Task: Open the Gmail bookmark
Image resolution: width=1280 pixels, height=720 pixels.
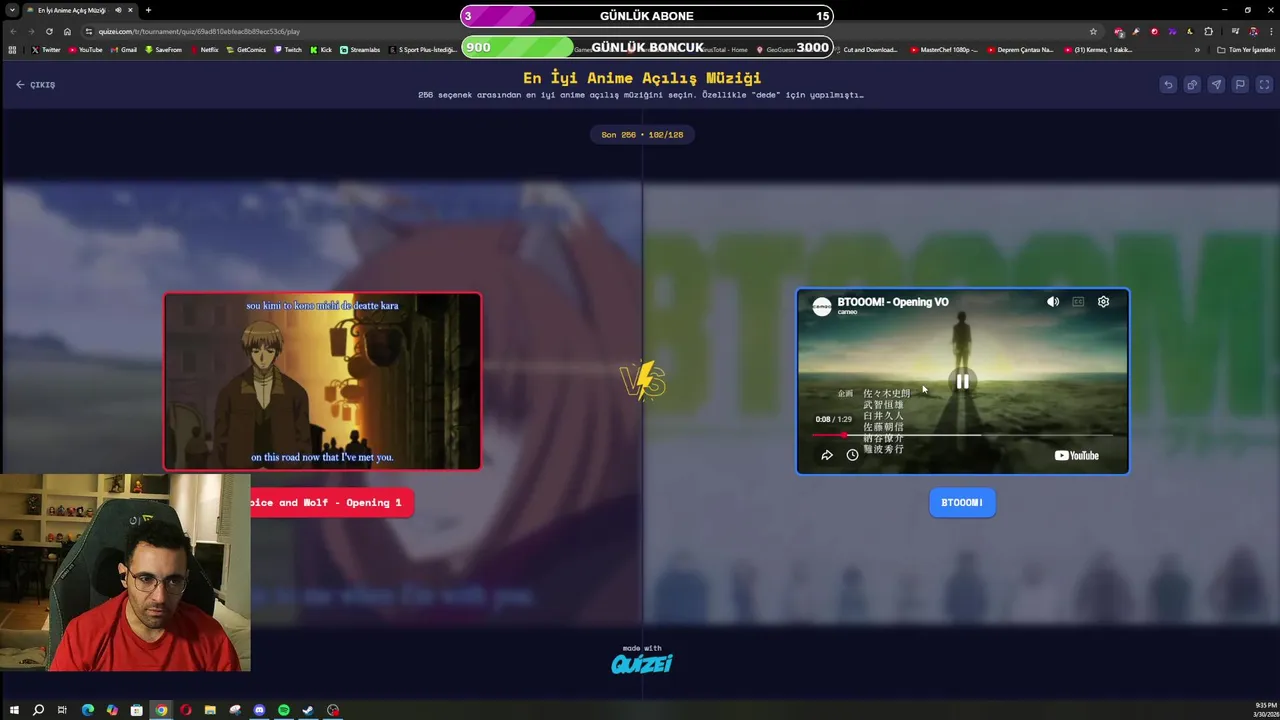Action: click(x=123, y=50)
